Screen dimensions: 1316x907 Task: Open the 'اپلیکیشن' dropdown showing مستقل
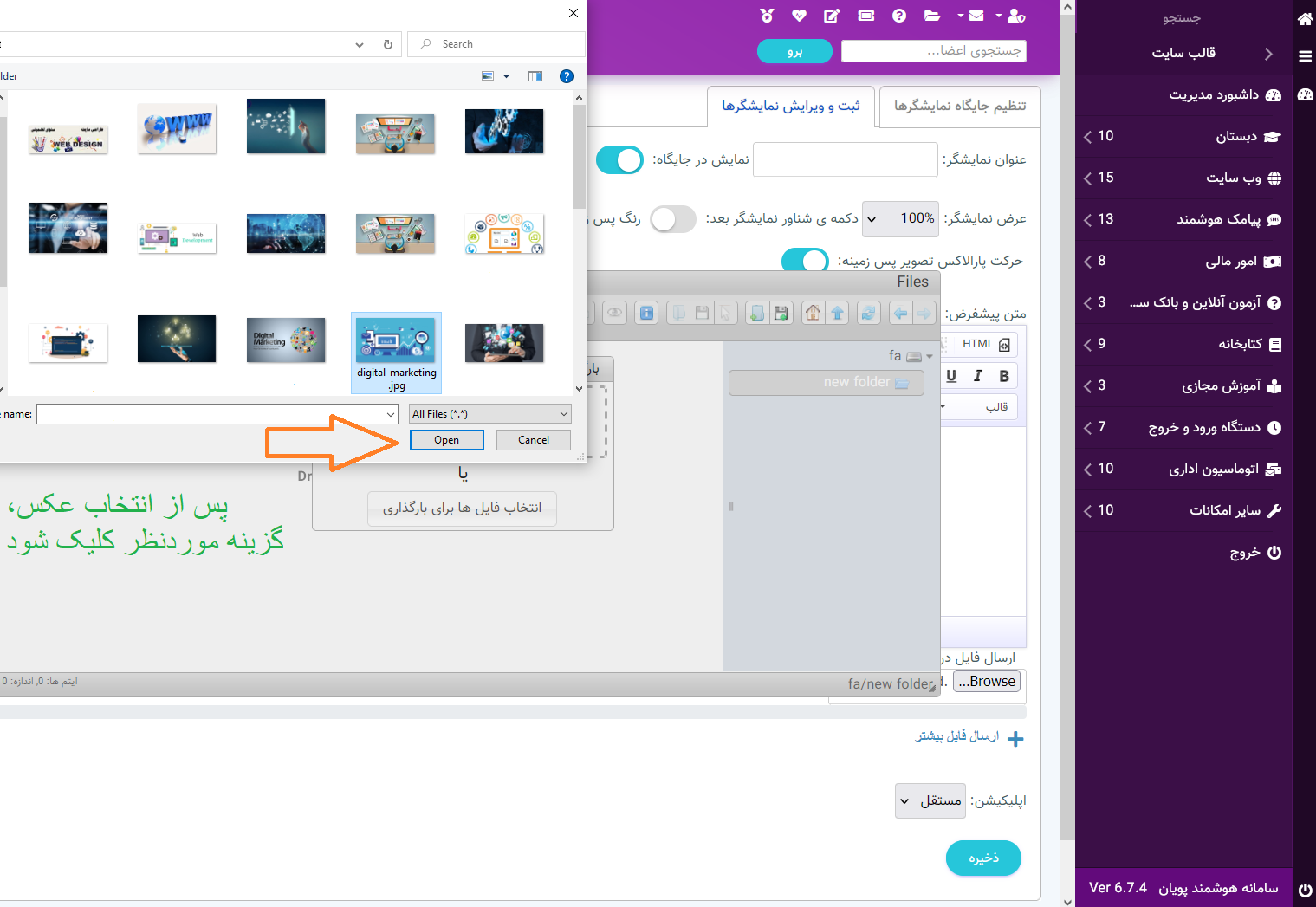[x=930, y=801]
